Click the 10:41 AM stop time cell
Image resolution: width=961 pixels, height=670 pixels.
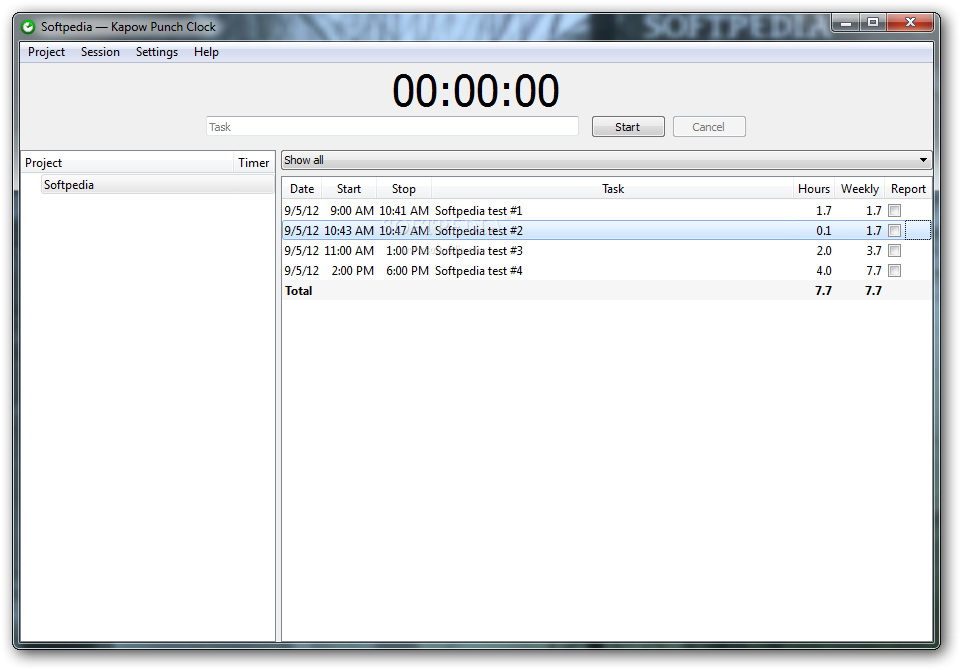[404, 211]
